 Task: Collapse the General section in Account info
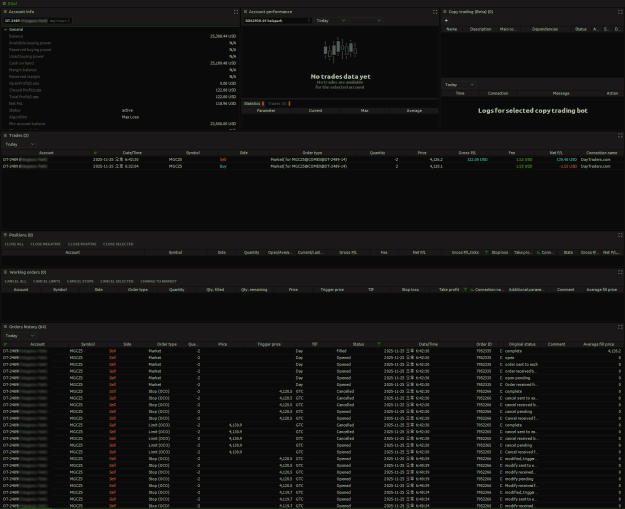[x=6, y=29]
